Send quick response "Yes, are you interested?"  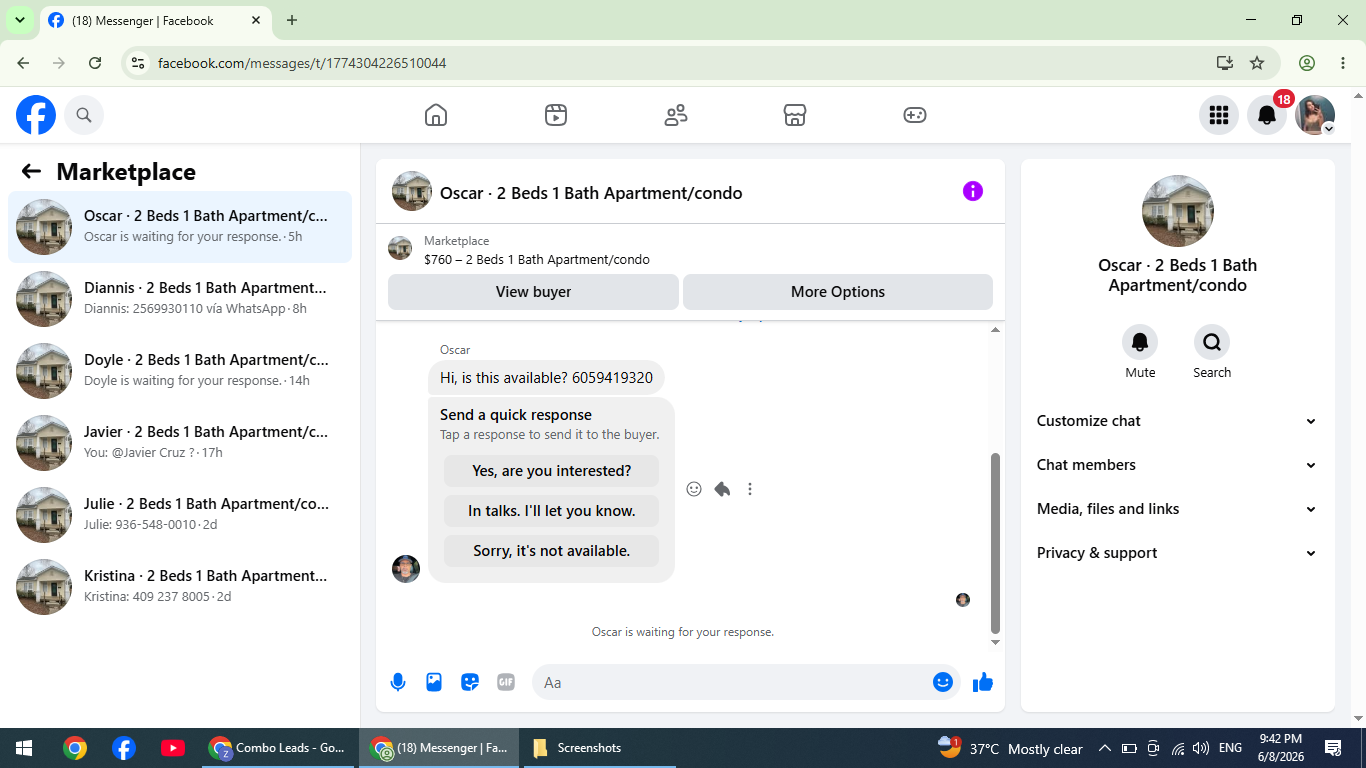click(x=551, y=471)
